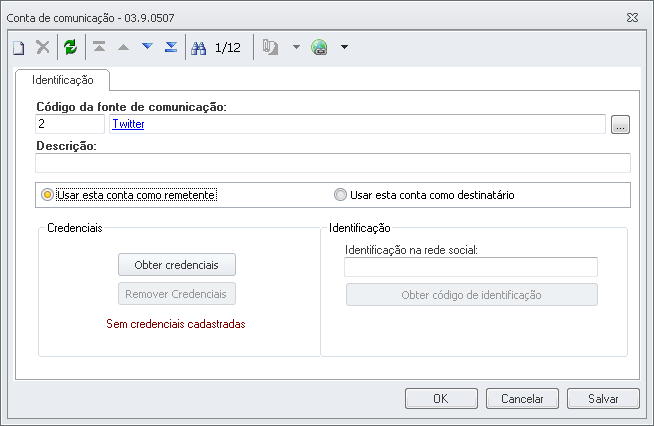Go to the previous record
This screenshot has width=654, height=426.
pos(123,47)
